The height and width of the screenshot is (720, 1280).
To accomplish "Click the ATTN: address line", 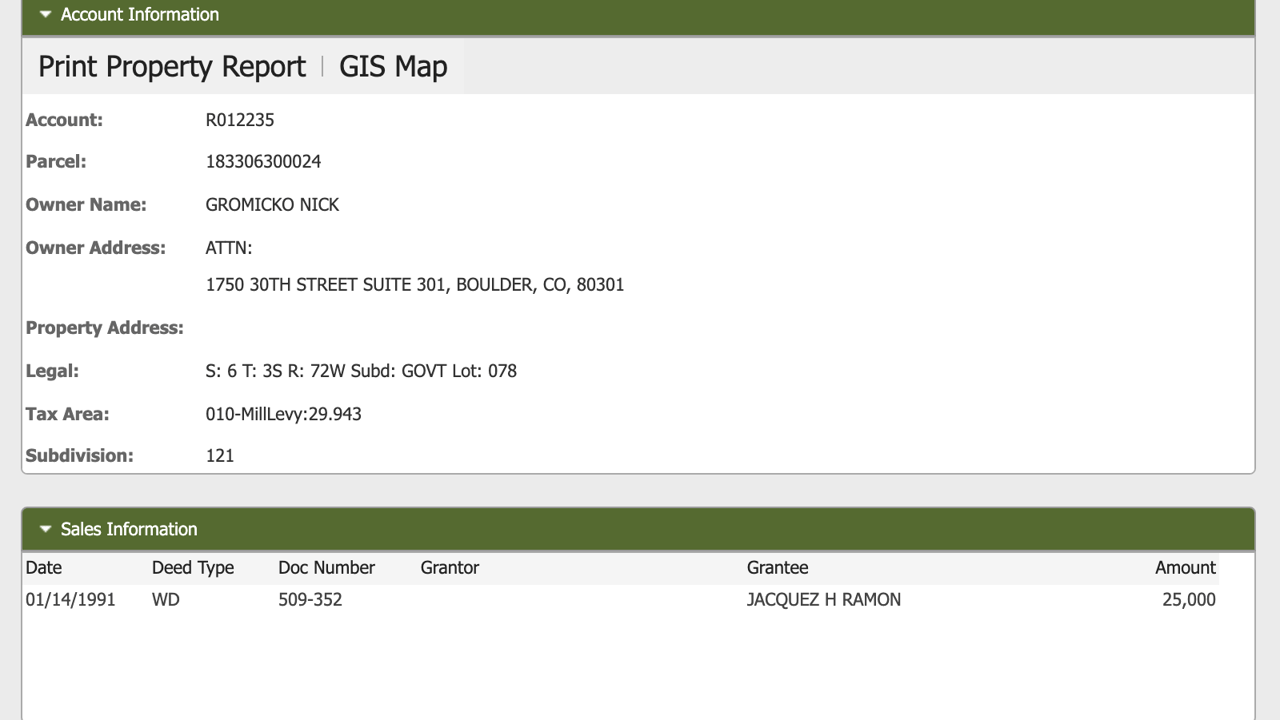I will (229, 247).
